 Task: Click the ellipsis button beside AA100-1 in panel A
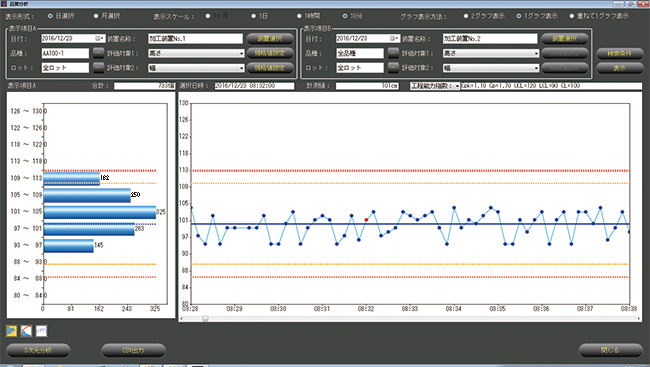[98, 53]
